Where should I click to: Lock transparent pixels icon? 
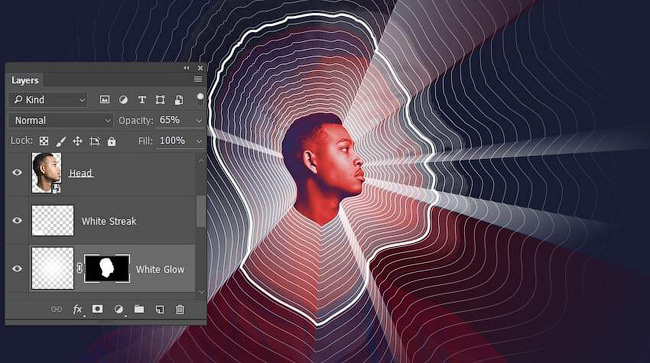pos(44,141)
